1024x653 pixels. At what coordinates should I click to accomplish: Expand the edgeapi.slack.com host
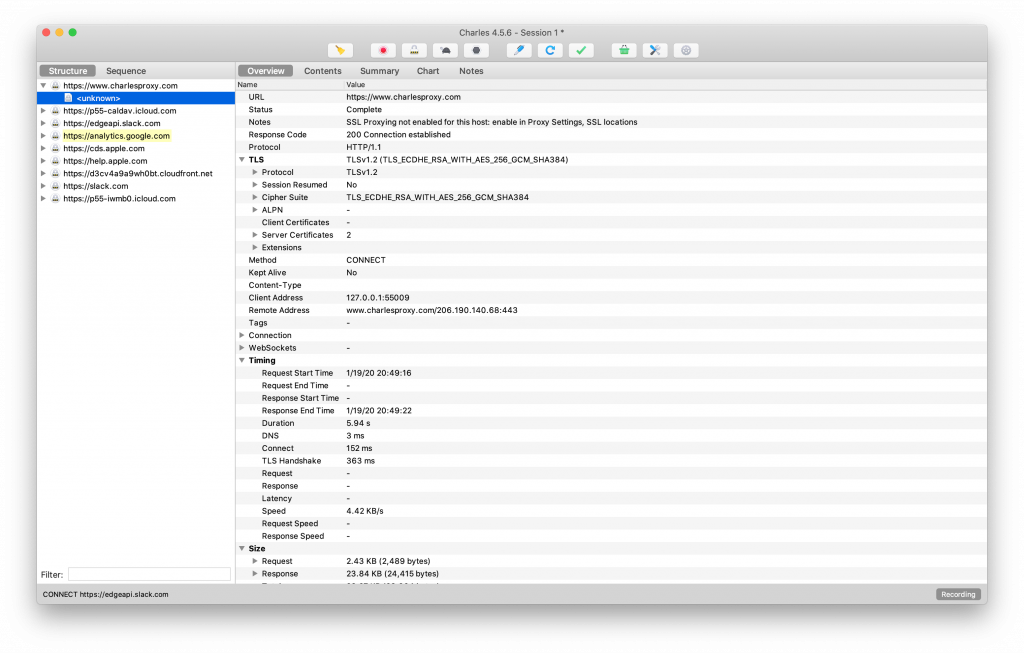(44, 123)
